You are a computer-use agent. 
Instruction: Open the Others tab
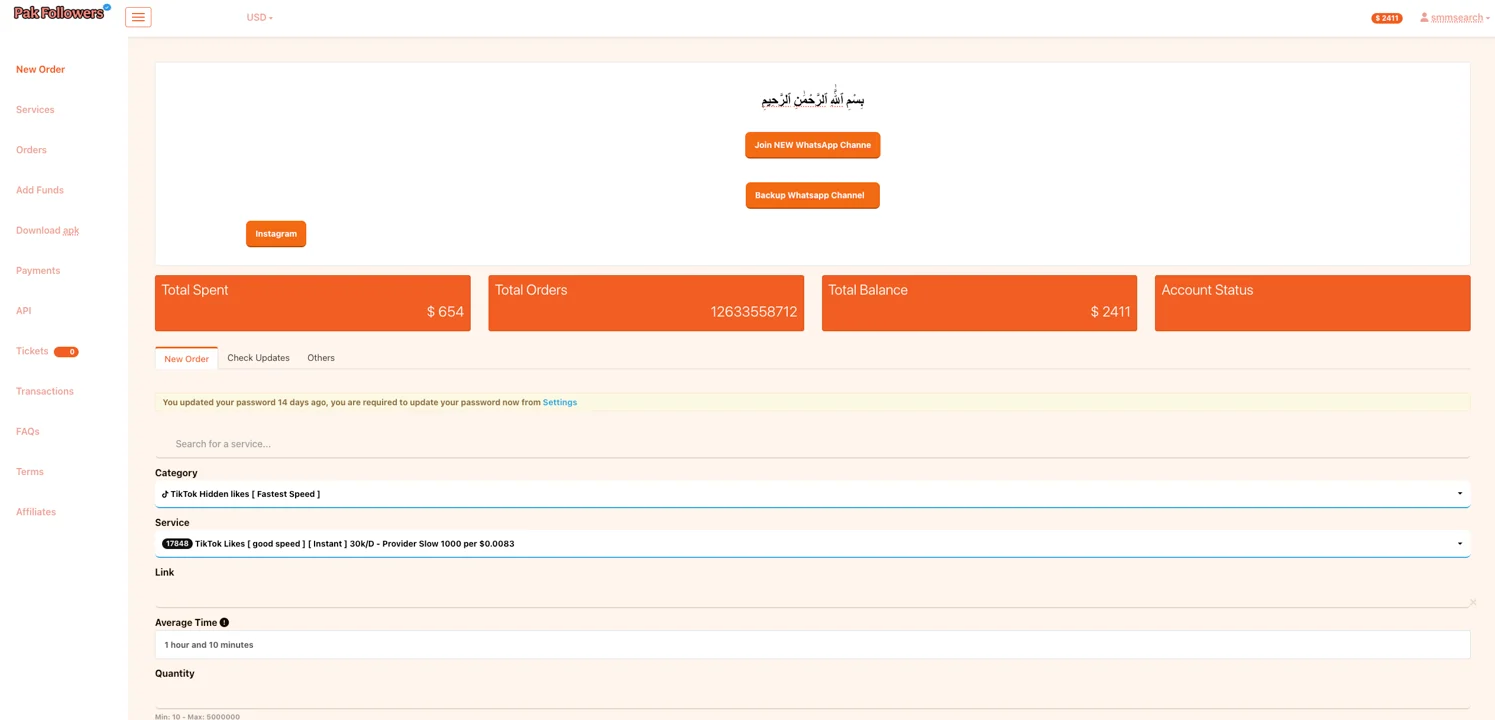320,357
